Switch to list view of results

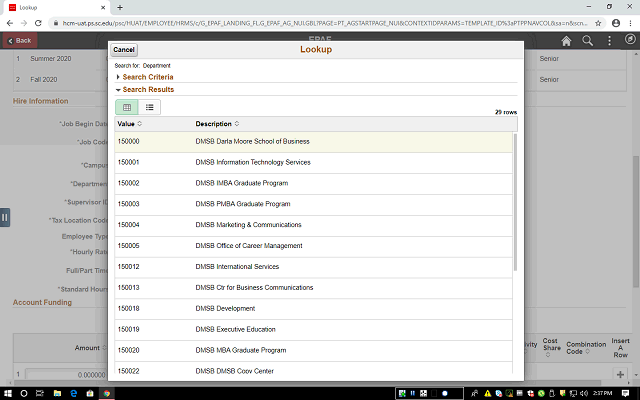tap(149, 107)
